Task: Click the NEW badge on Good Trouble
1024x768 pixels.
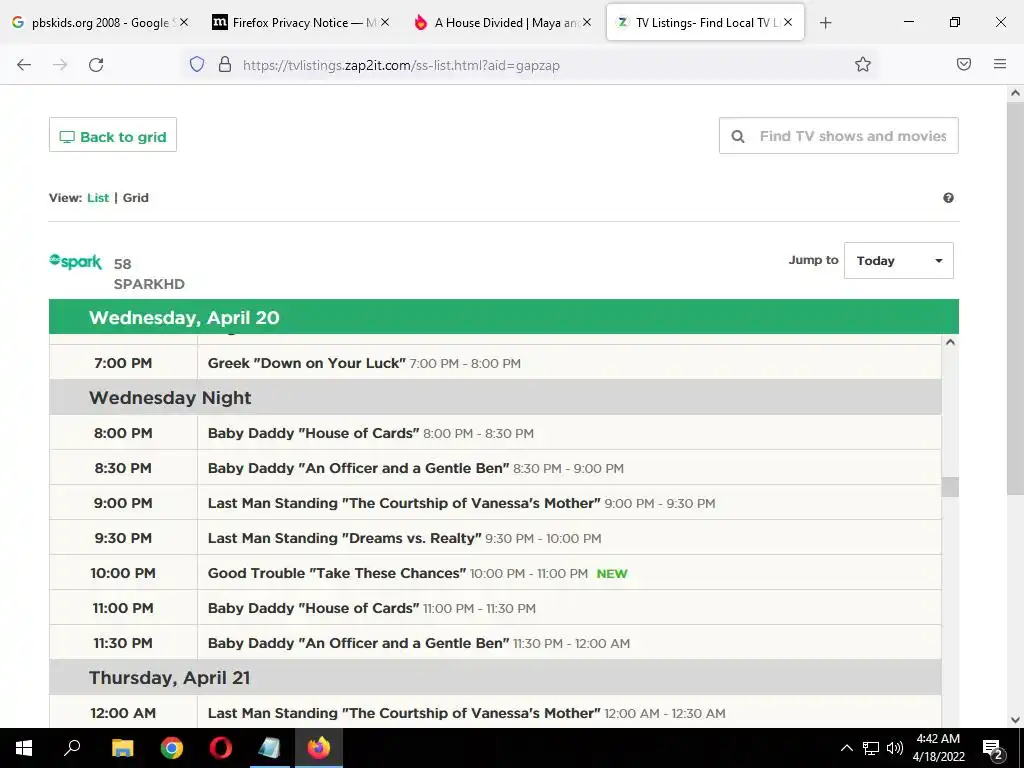Action: (612, 574)
